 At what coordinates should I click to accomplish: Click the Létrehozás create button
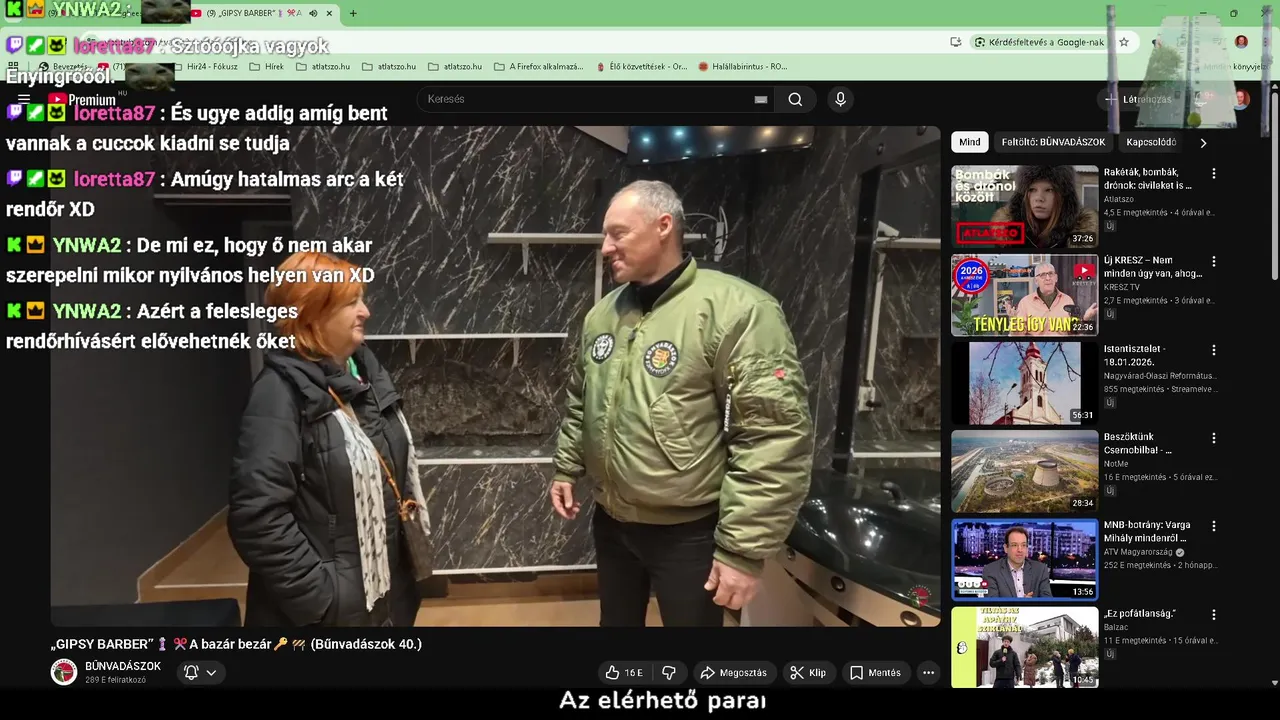coord(1138,99)
